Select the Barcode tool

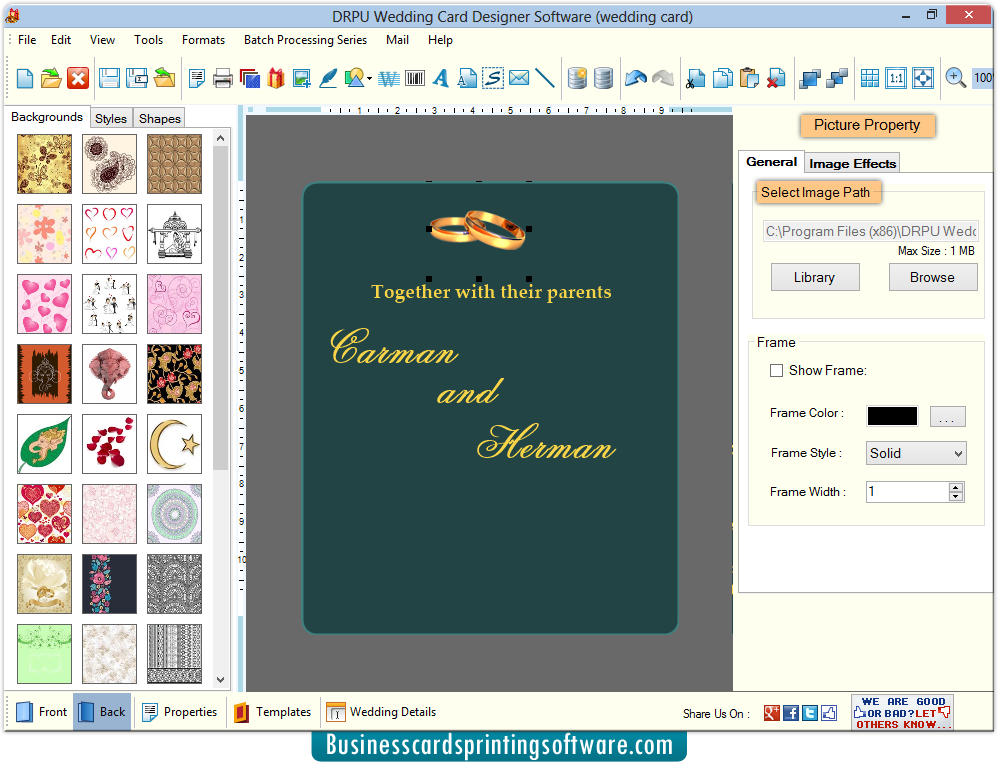click(x=415, y=78)
